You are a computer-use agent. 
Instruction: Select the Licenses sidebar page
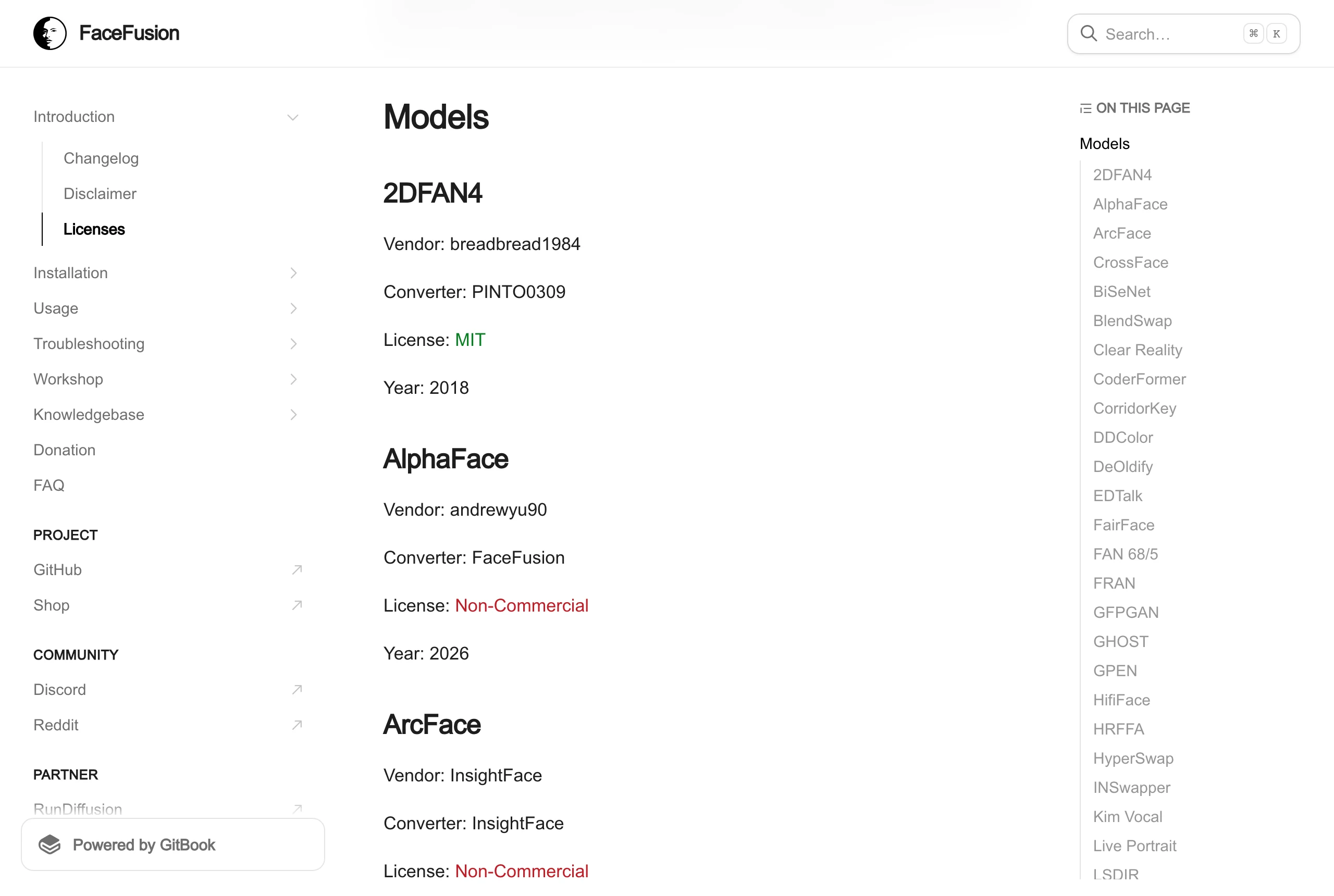94,229
